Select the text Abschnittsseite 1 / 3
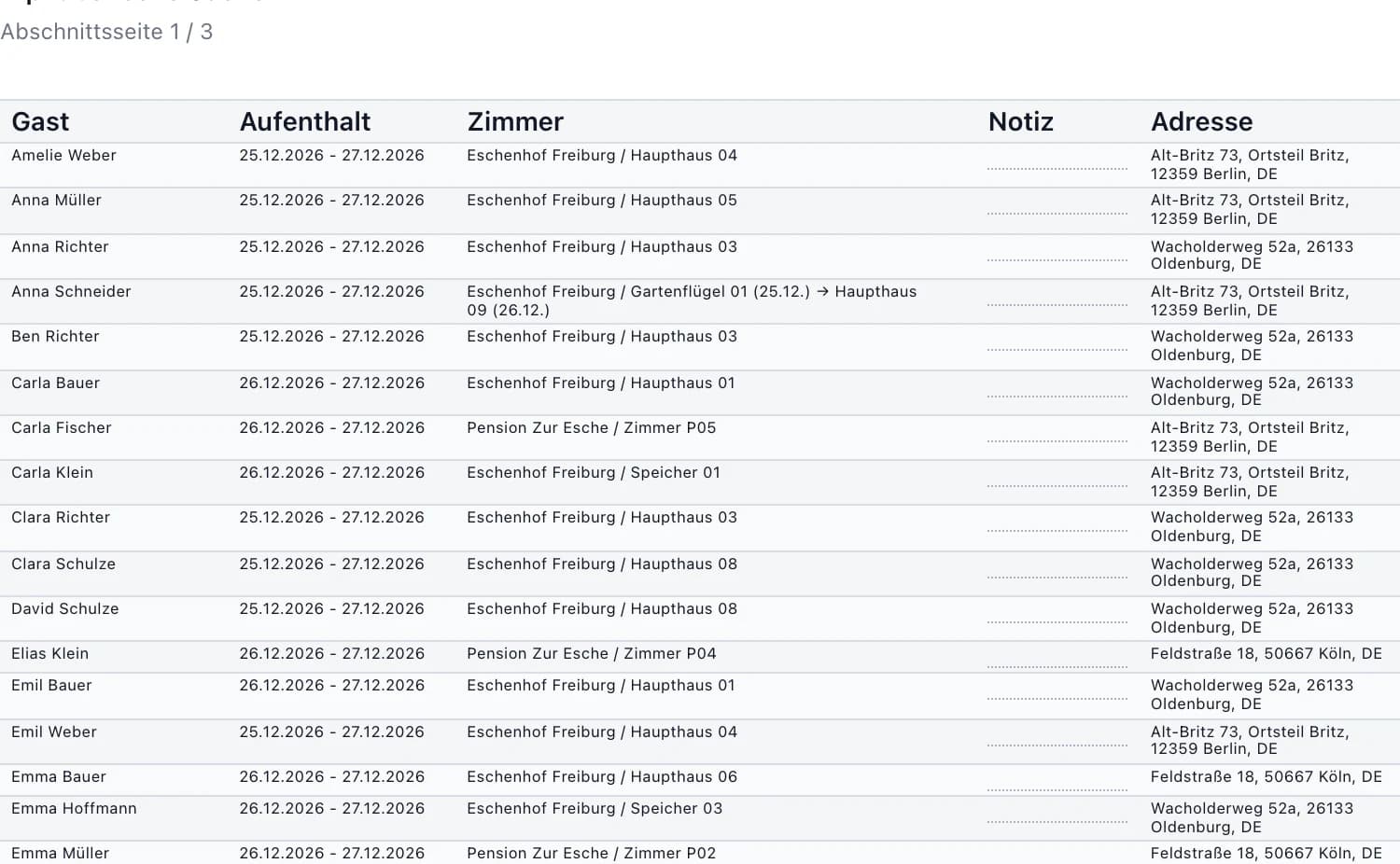The height and width of the screenshot is (864, 1400). 106,32
